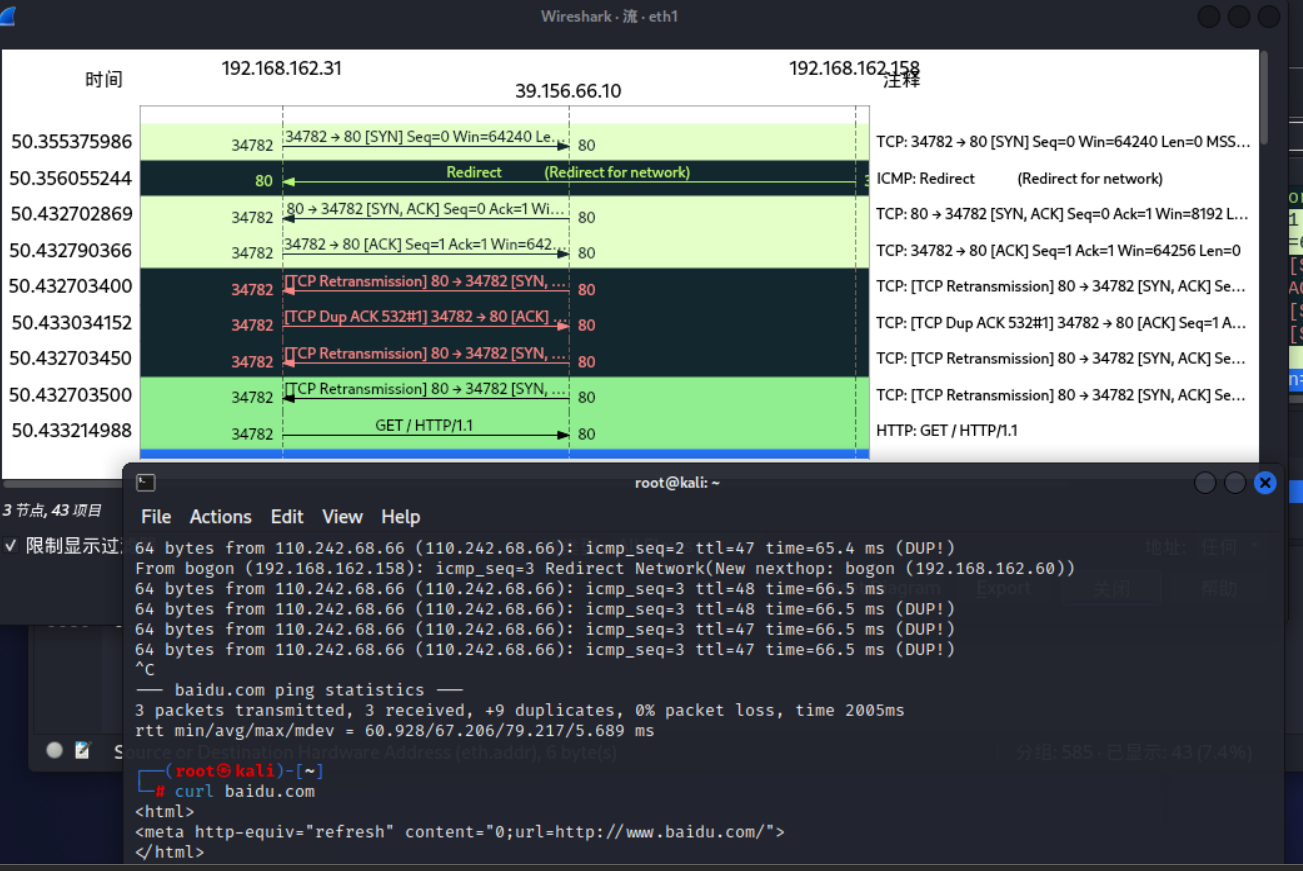Open the terminal Edit menu
The width and height of the screenshot is (1303, 871).
pos(287,517)
